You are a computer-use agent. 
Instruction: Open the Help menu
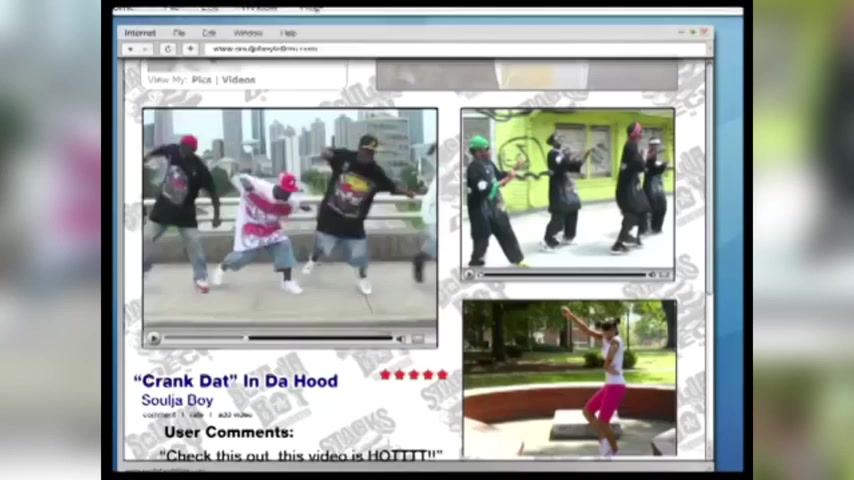pyautogui.click(x=288, y=33)
